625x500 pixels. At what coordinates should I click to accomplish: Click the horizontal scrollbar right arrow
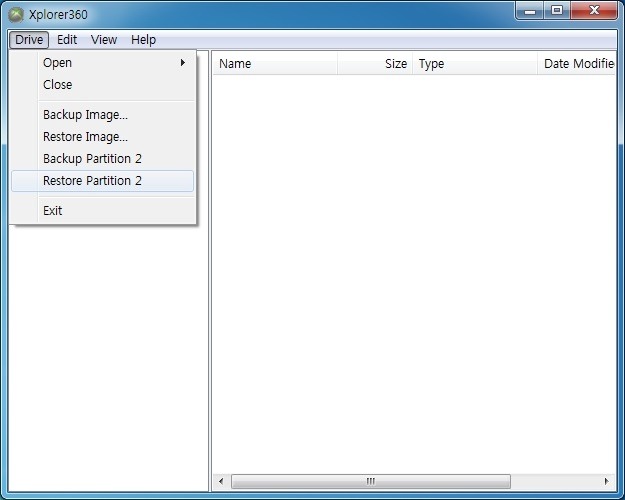point(607,481)
